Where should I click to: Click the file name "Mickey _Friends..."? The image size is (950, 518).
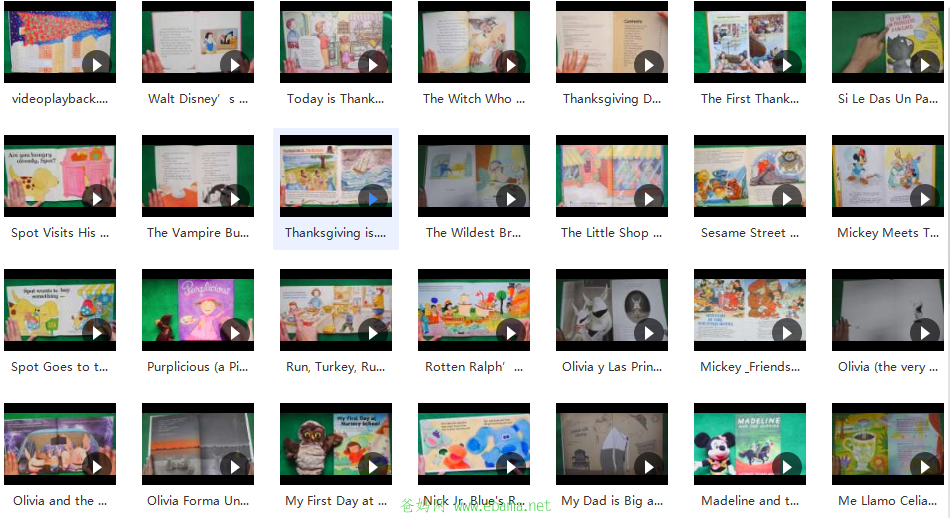coord(750,367)
